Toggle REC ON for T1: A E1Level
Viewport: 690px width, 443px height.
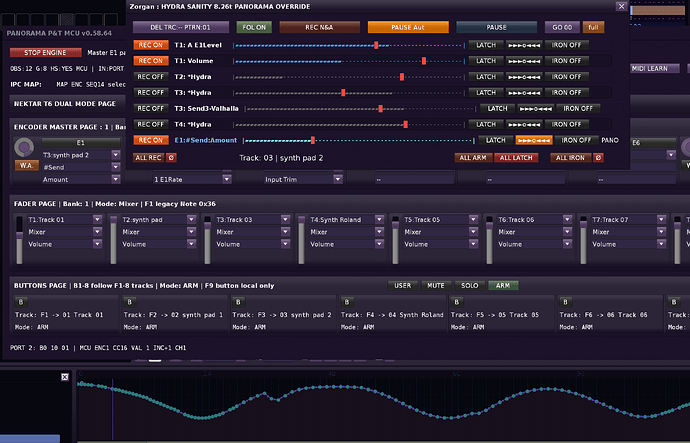(150, 45)
